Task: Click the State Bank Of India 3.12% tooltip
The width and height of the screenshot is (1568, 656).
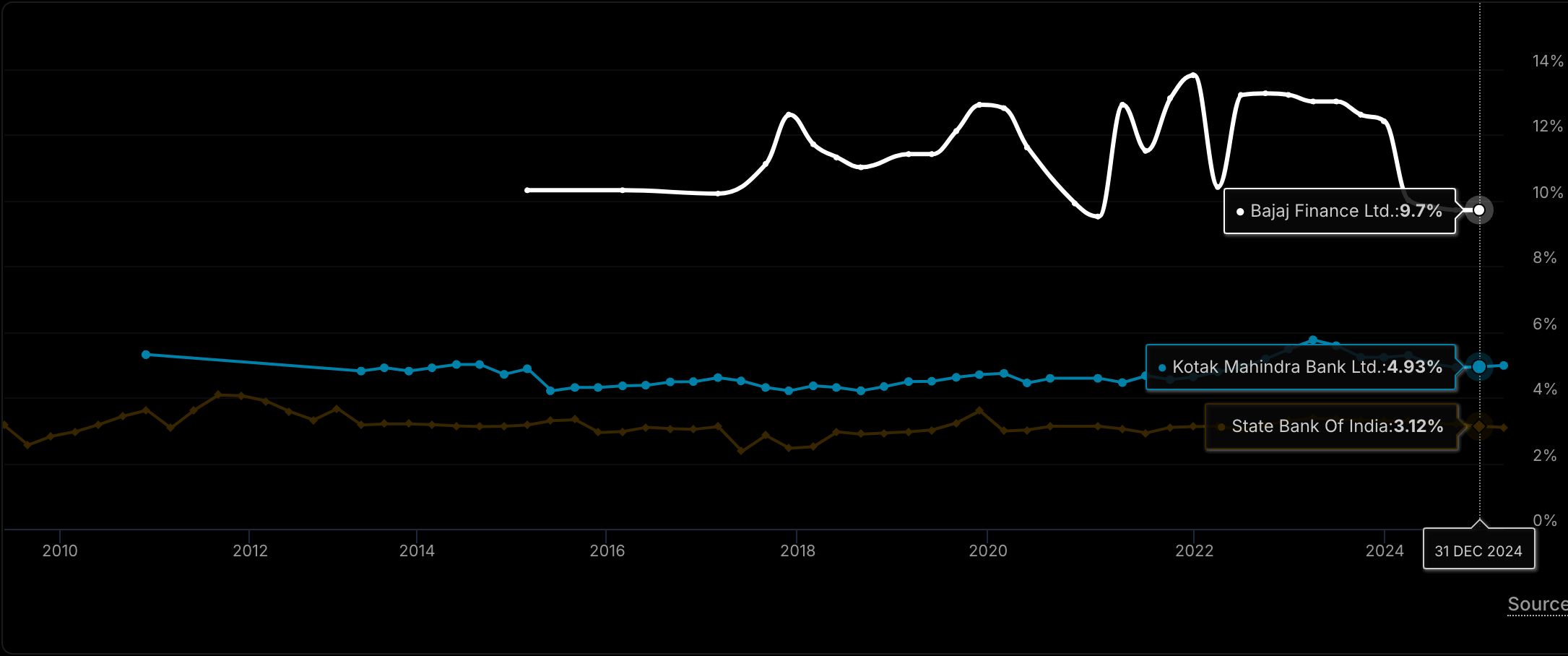Action: [1331, 426]
